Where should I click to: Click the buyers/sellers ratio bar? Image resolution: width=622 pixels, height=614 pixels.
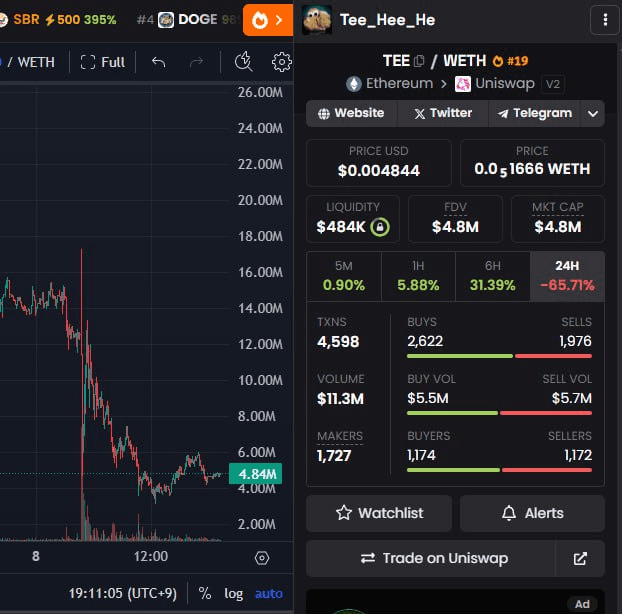(x=499, y=470)
